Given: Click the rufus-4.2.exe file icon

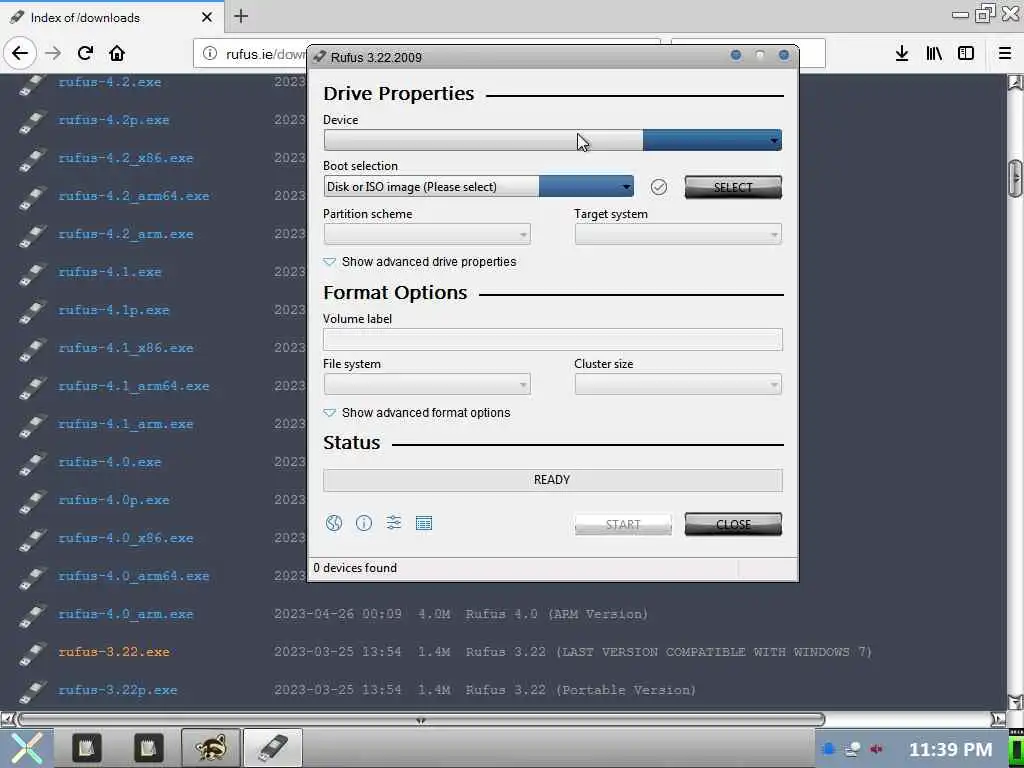Looking at the screenshot, I should [x=31, y=83].
